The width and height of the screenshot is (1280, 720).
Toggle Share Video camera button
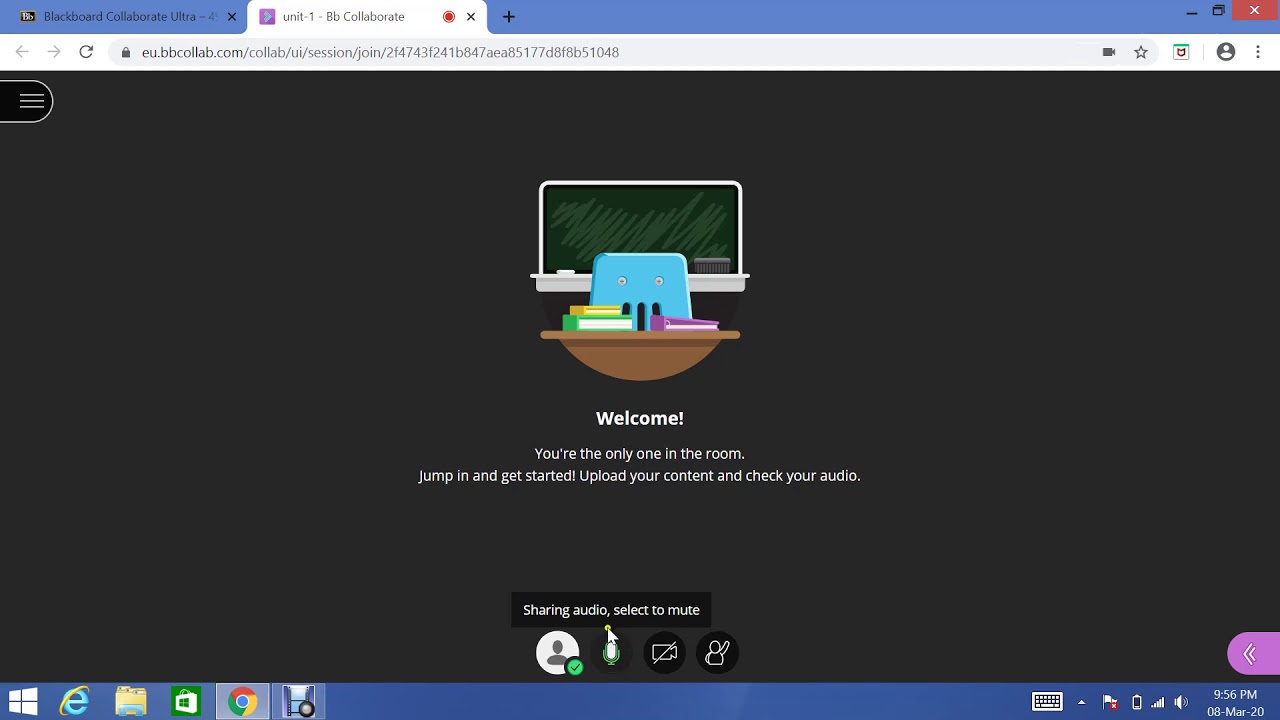[x=664, y=653]
